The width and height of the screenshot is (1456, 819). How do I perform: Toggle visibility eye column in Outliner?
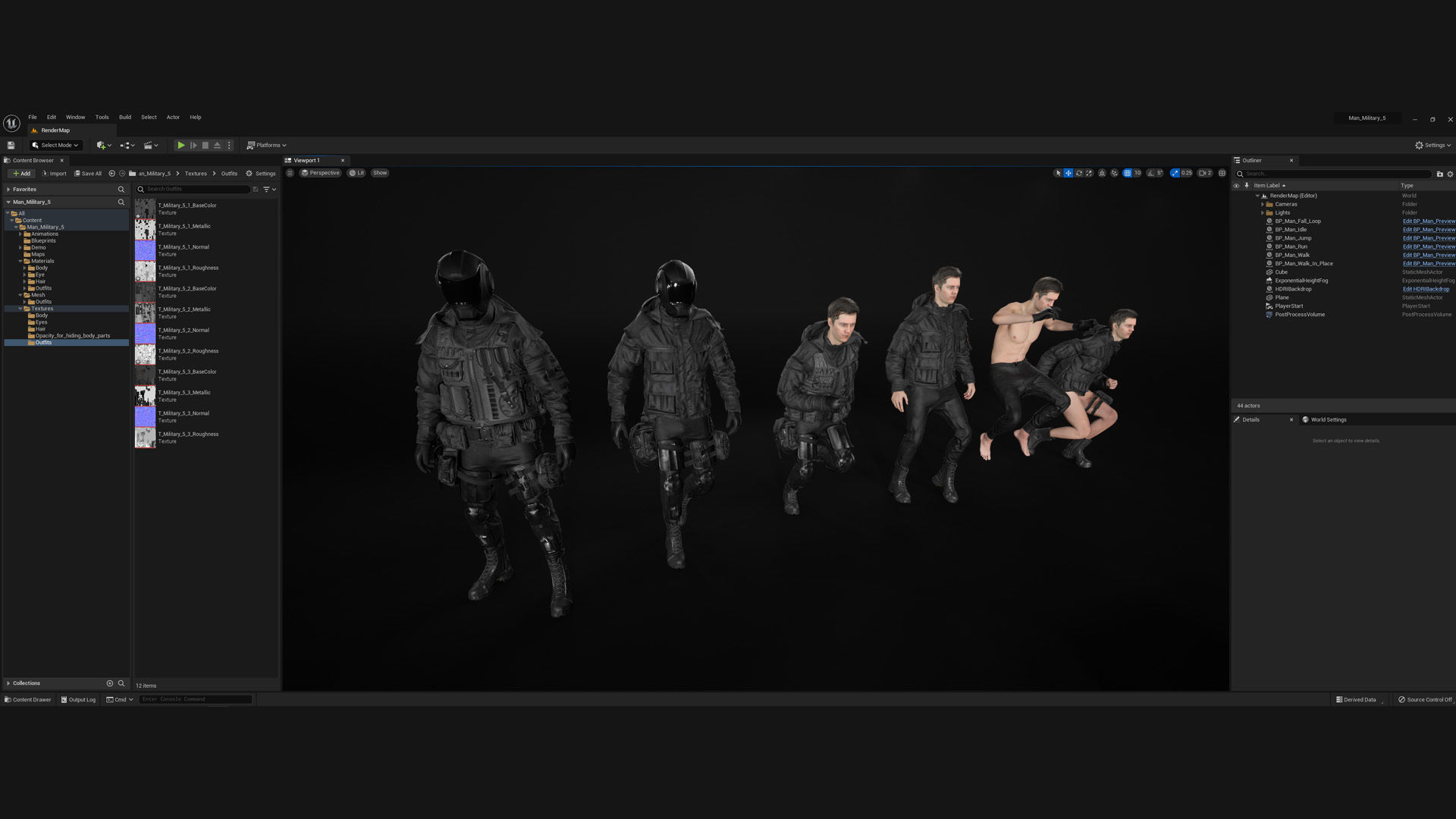[x=1236, y=185]
